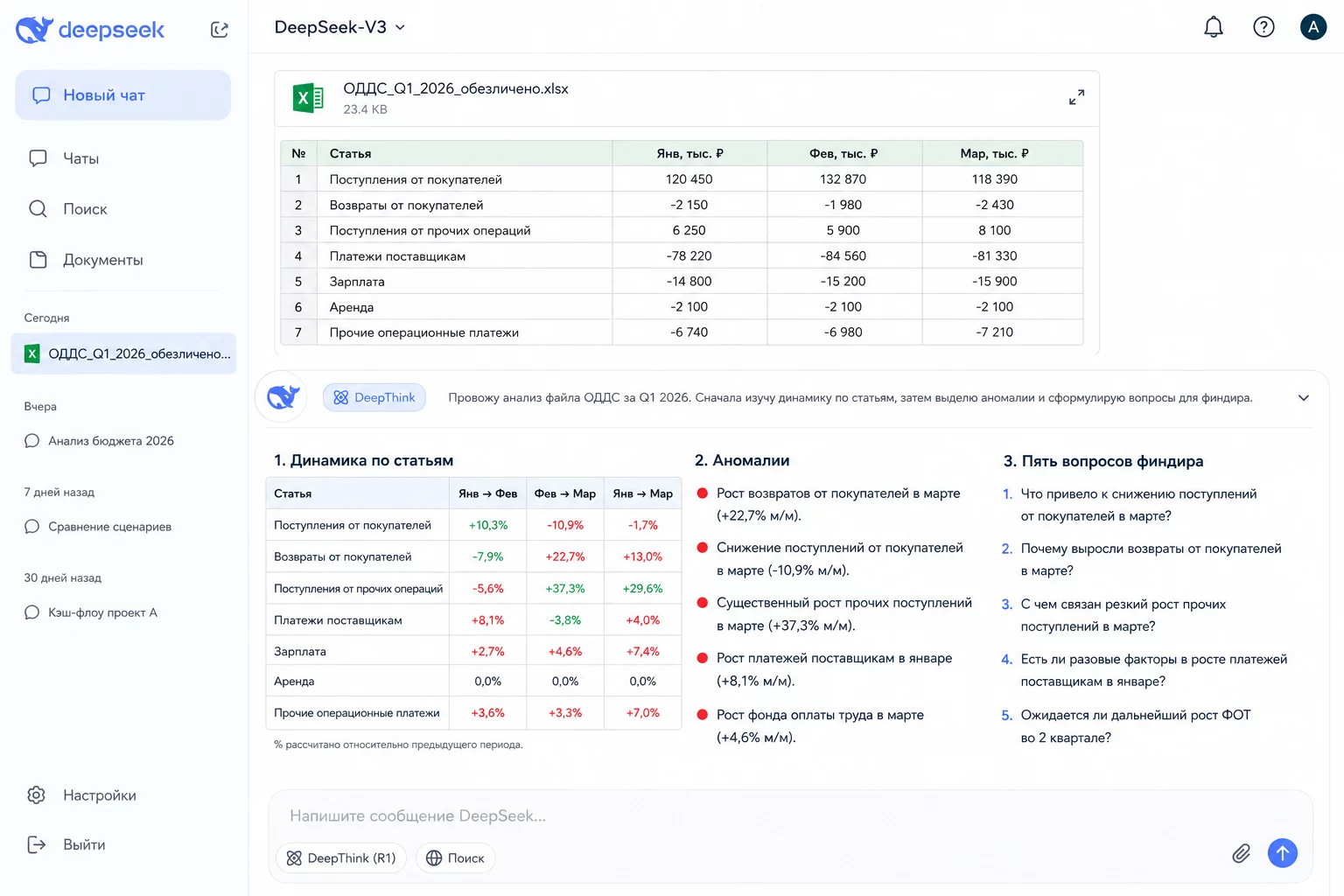Viewport: 1344px width, 896px height.
Task: Click the chat bubble icon beside Кэш-флоу проект А
Action: [x=32, y=612]
